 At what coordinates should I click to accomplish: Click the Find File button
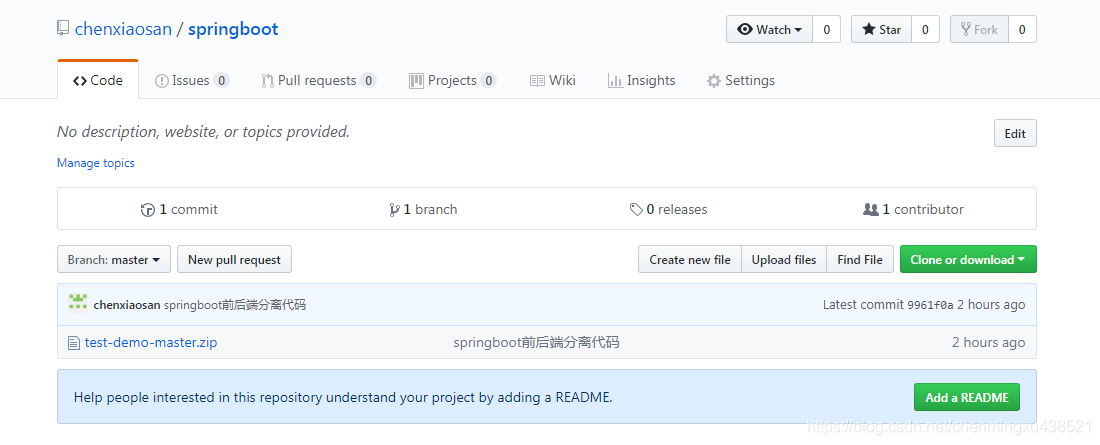(x=860, y=260)
